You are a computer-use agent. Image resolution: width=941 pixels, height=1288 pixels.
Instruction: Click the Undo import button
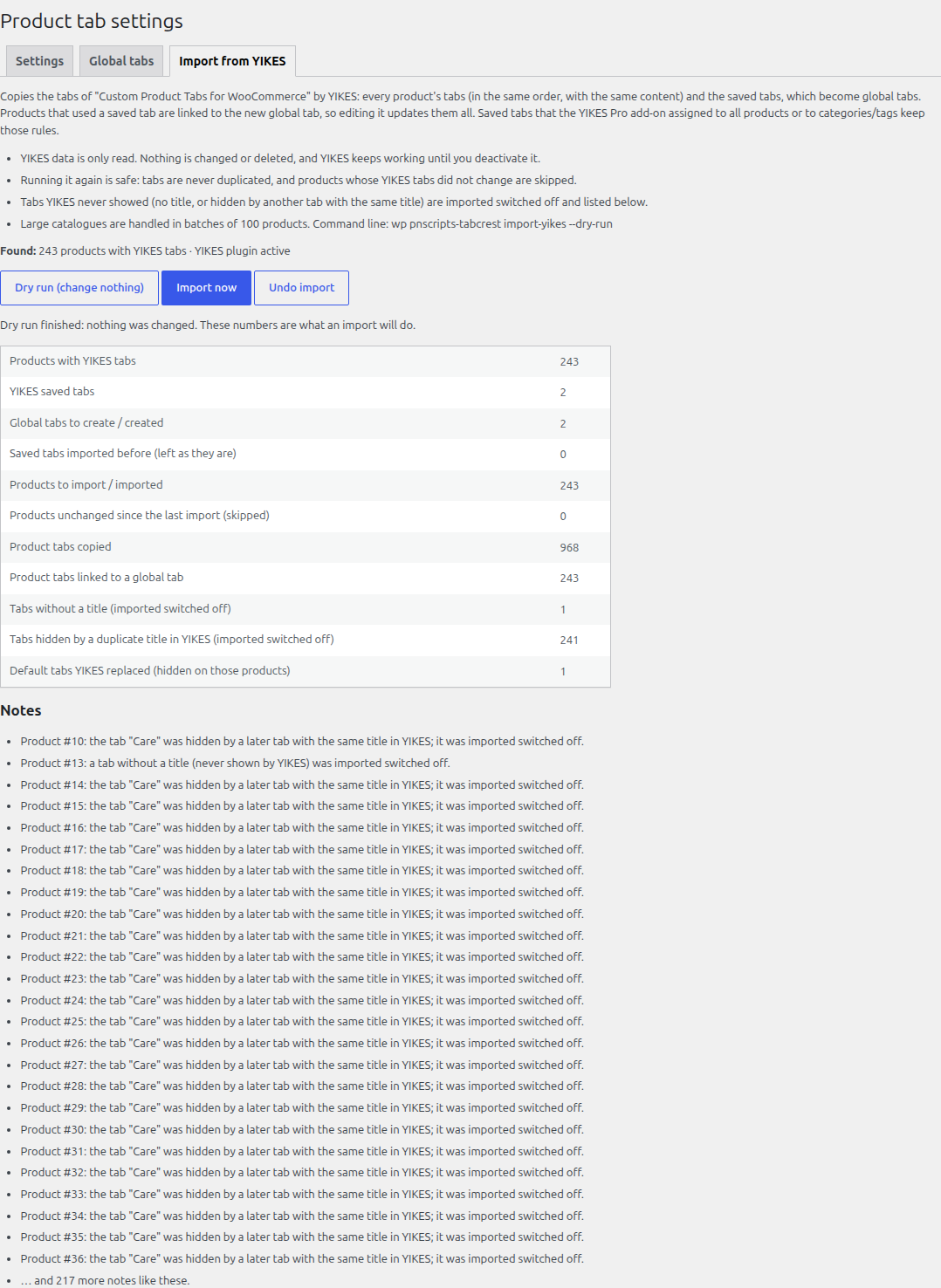[x=301, y=288]
